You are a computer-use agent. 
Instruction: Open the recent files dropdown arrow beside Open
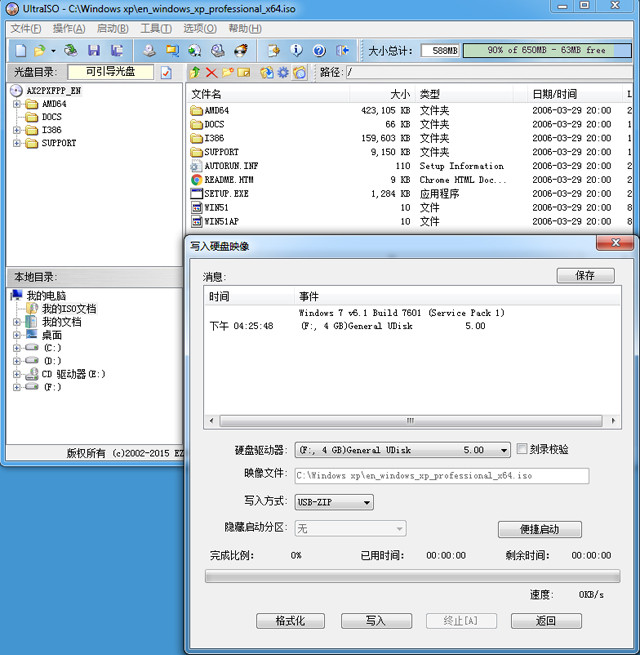(53, 51)
